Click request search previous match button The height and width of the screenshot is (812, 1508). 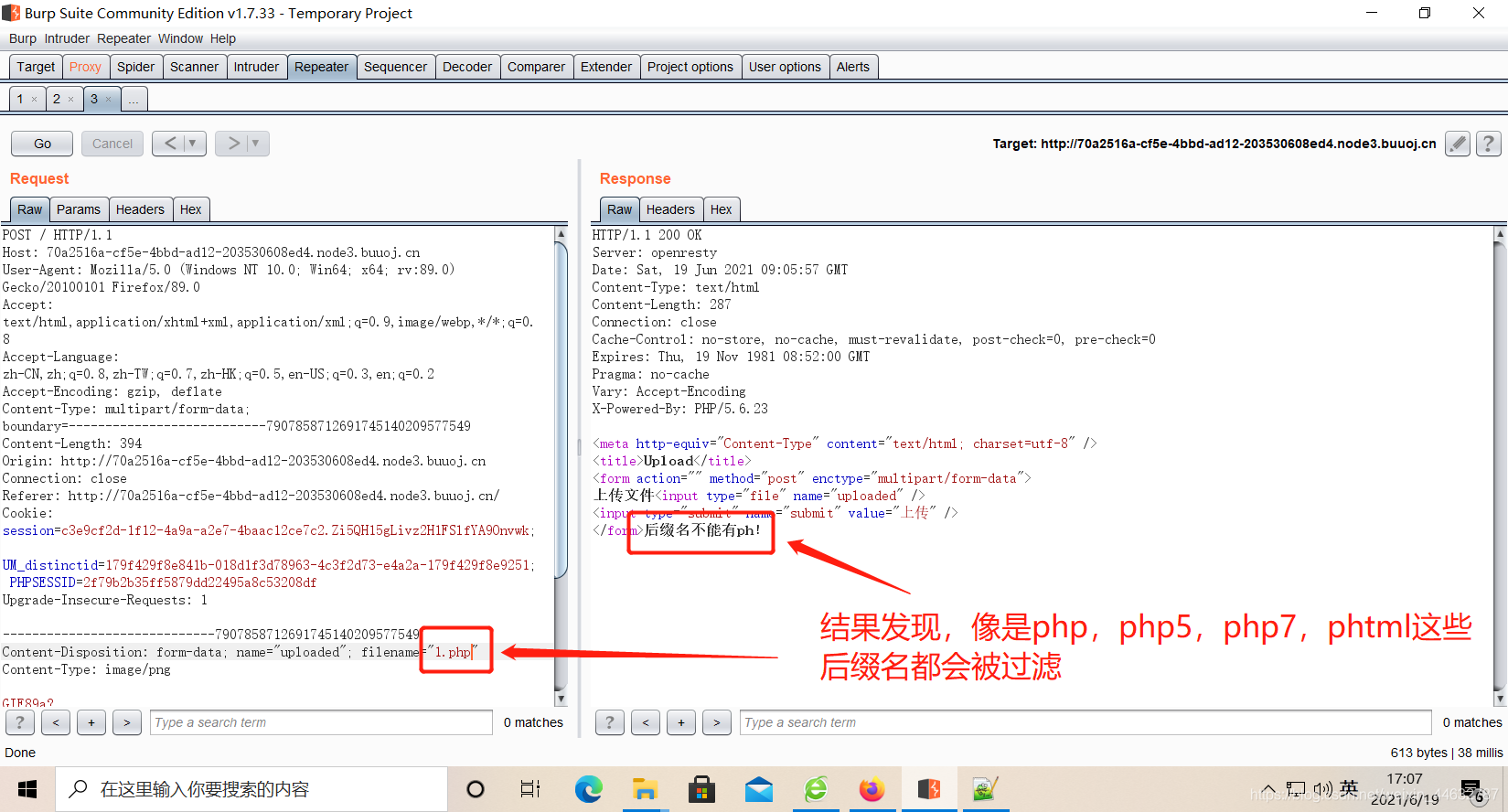click(x=56, y=722)
